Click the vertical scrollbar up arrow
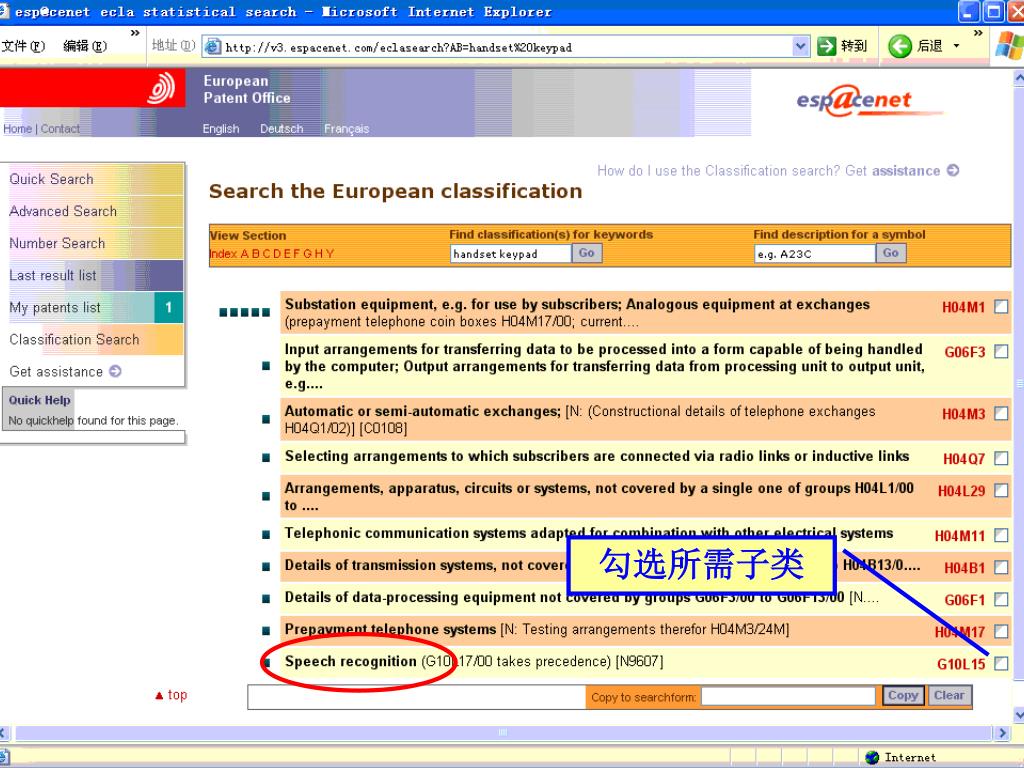The width and height of the screenshot is (1024, 768). coord(1018,78)
